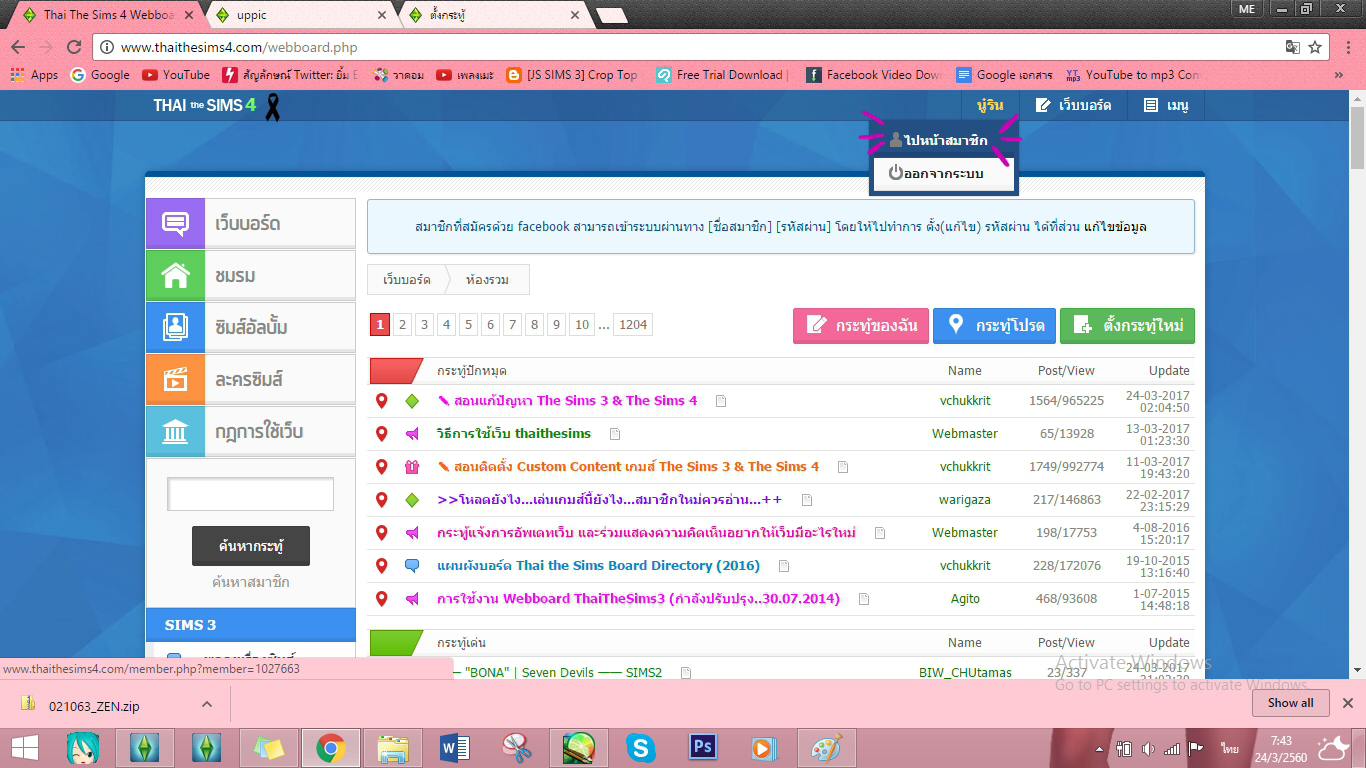Image resolution: width=1366 pixels, height=768 pixels.
Task: Open the downloaded 021063_ZEN.zip file
Action: point(96,705)
